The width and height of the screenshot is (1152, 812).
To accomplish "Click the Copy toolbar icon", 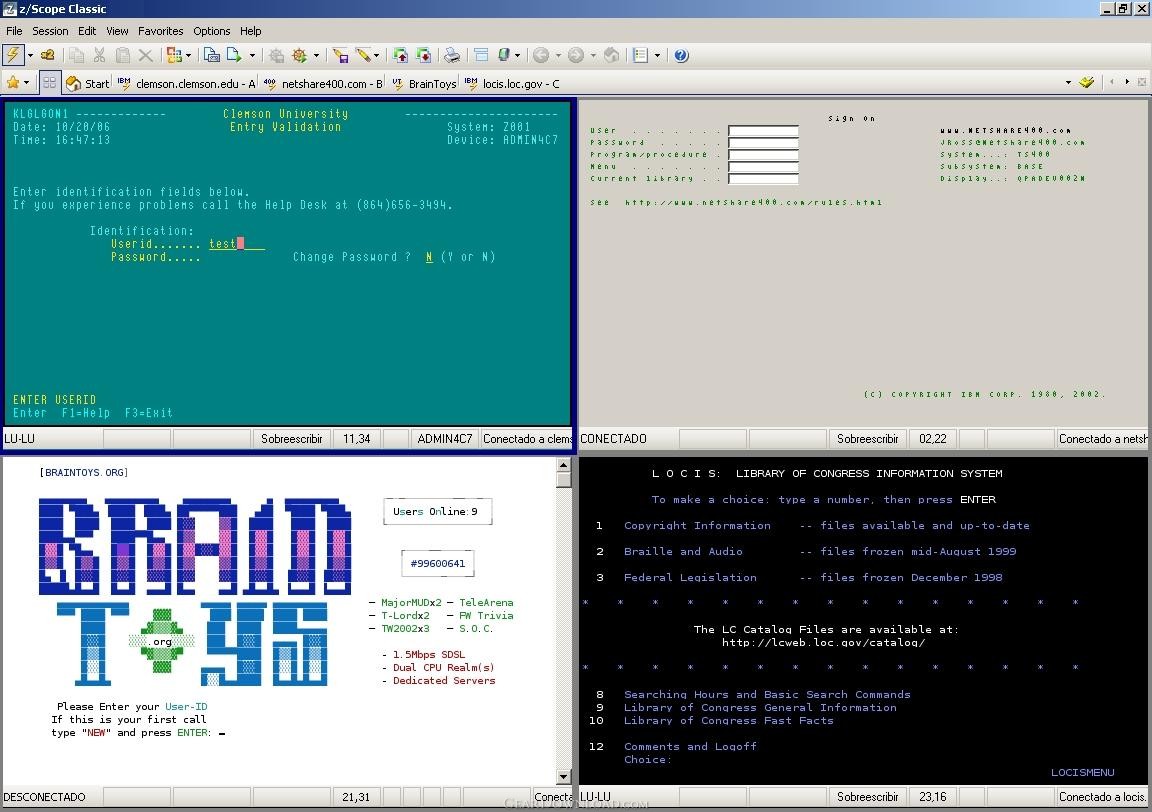I will point(76,55).
